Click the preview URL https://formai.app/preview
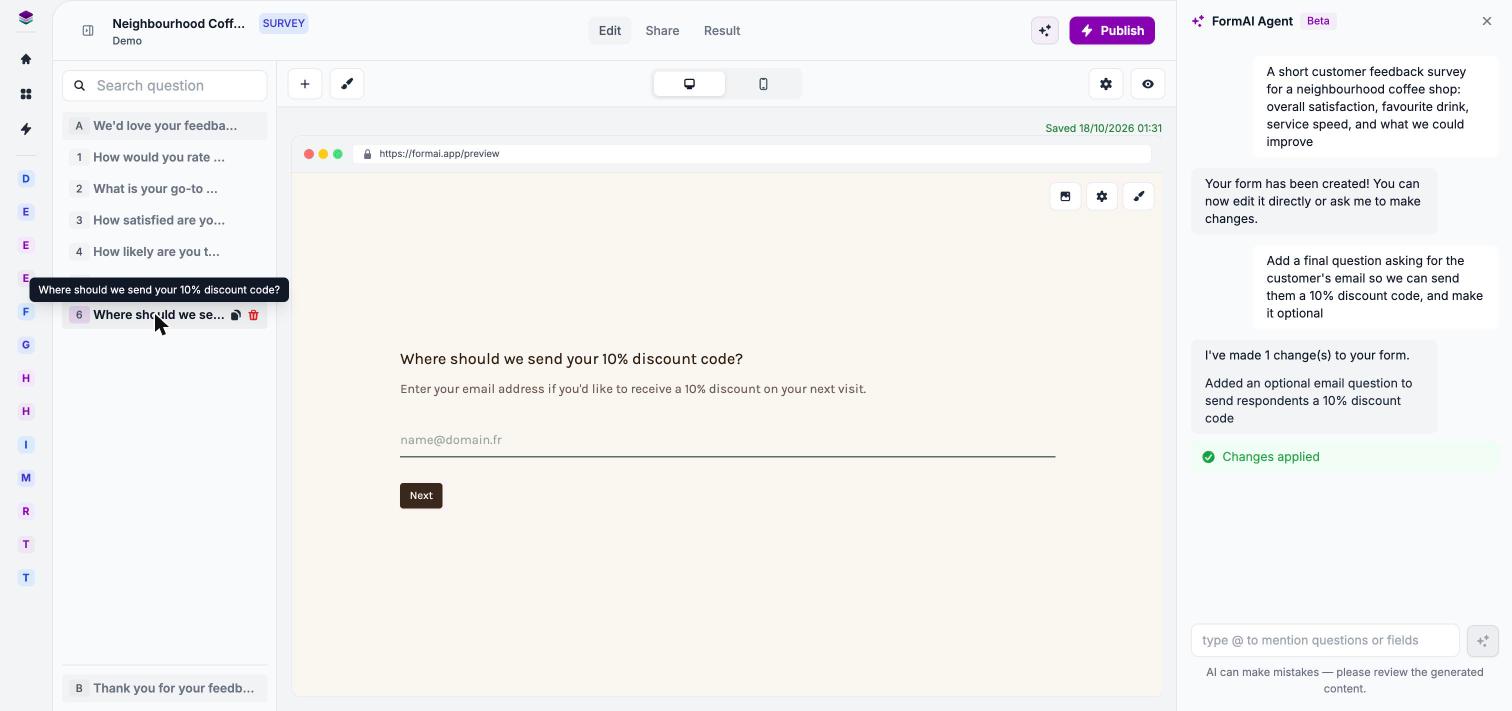Screen dimensions: 1512x711 [x=439, y=154]
